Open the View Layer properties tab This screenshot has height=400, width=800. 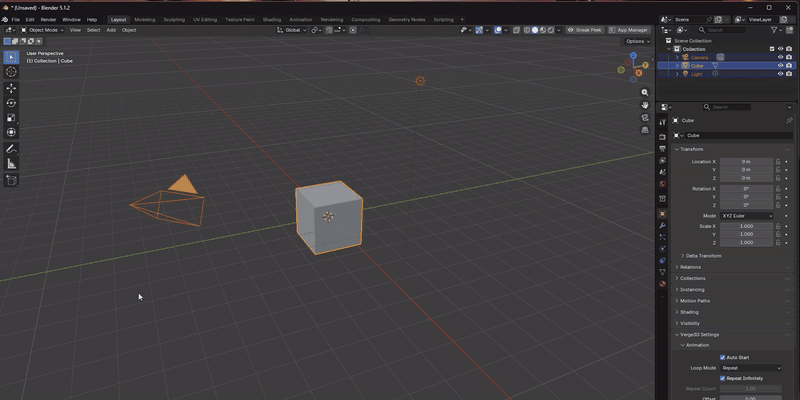tap(662, 161)
